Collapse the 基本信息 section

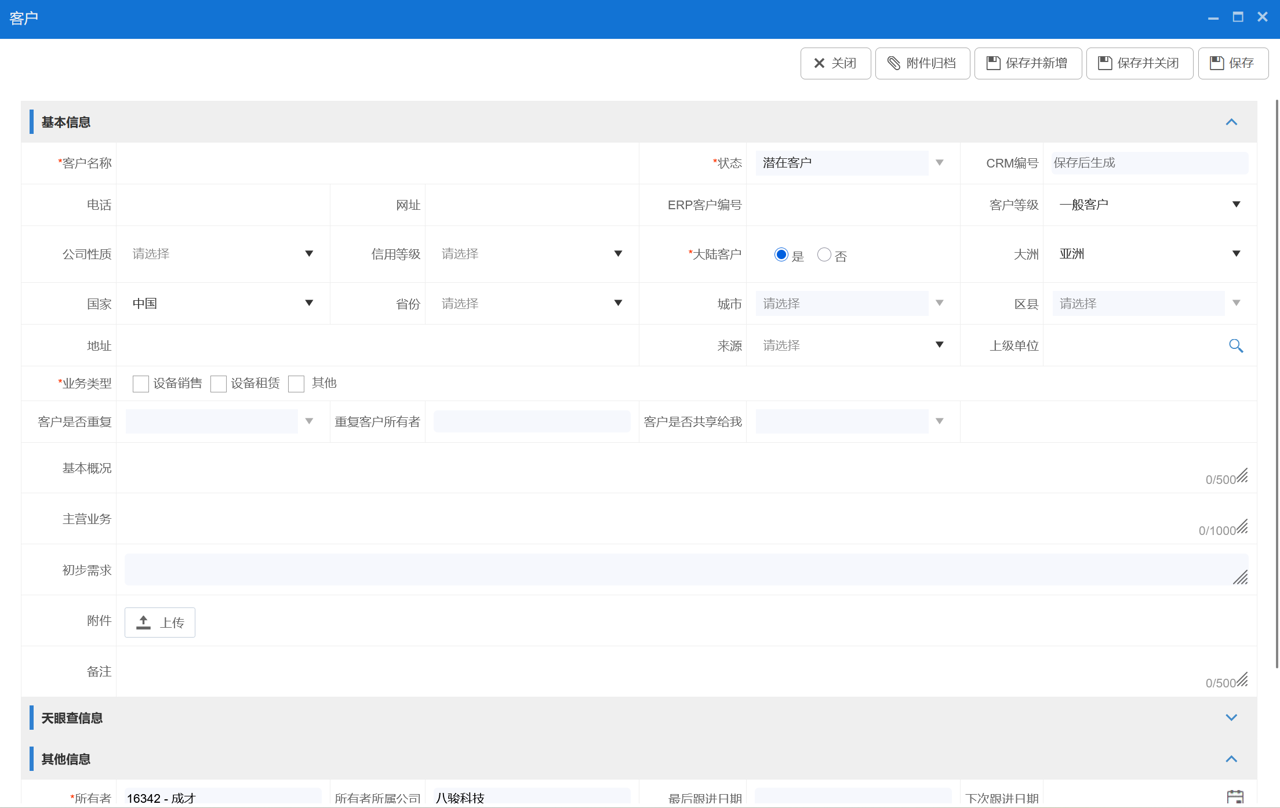pyautogui.click(x=1231, y=122)
